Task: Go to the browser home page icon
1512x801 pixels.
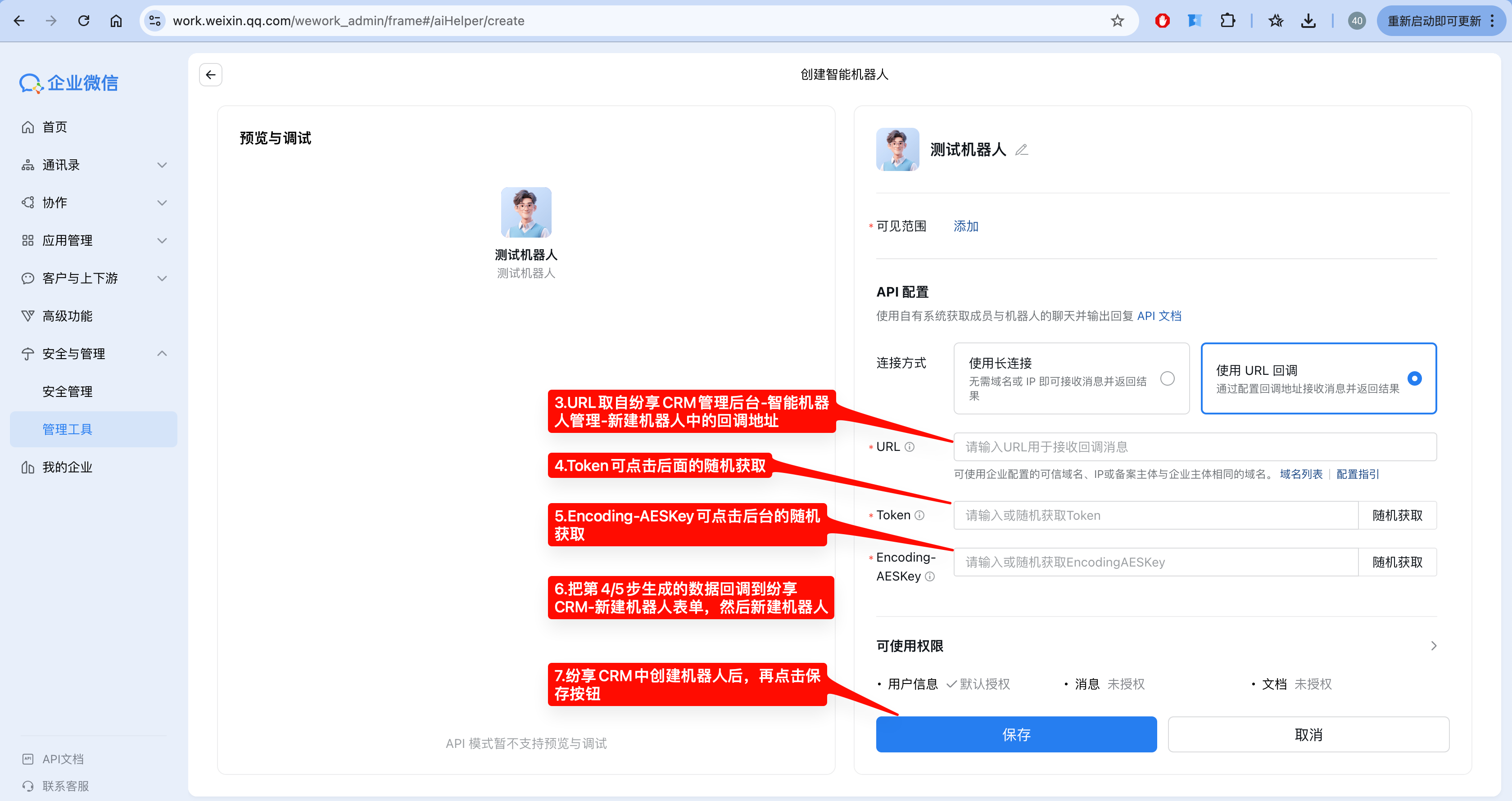Action: tap(116, 21)
